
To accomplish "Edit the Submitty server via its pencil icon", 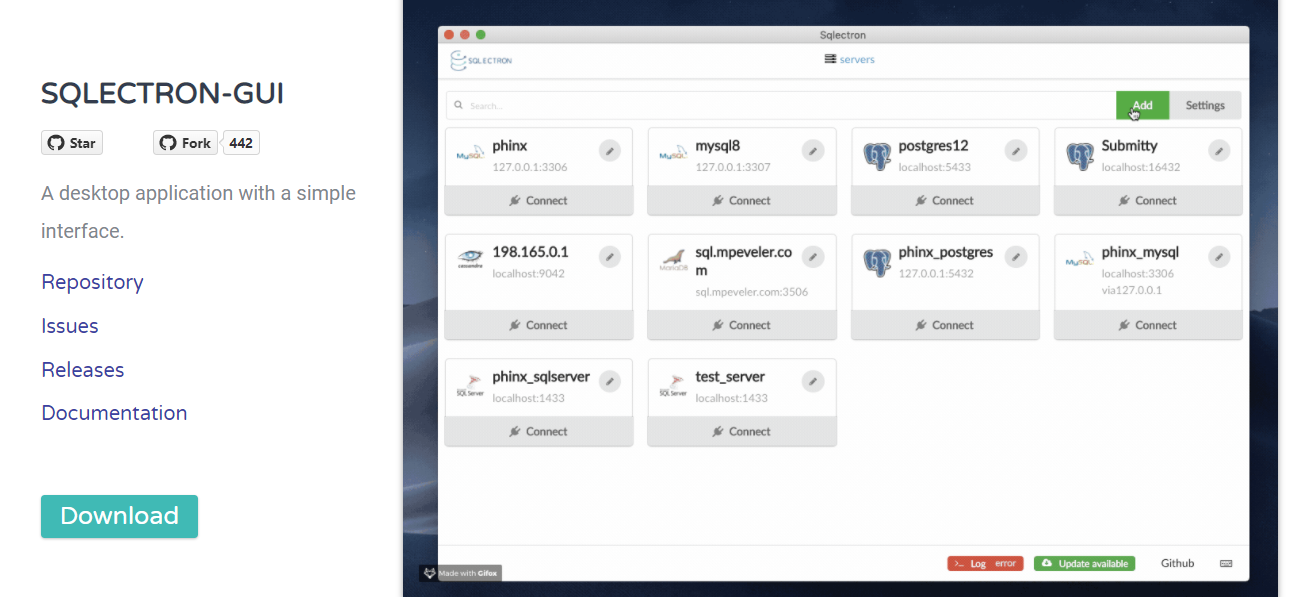I will click(x=1219, y=150).
